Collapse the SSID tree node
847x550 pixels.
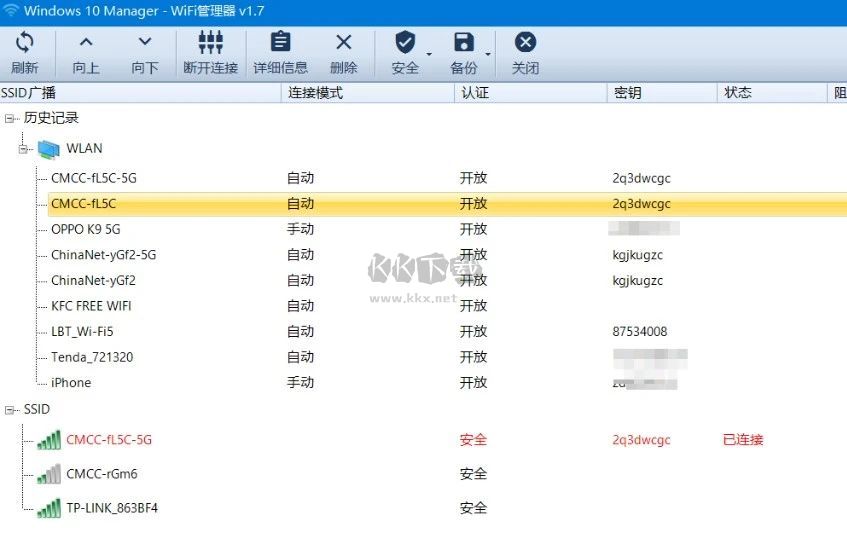[10, 410]
